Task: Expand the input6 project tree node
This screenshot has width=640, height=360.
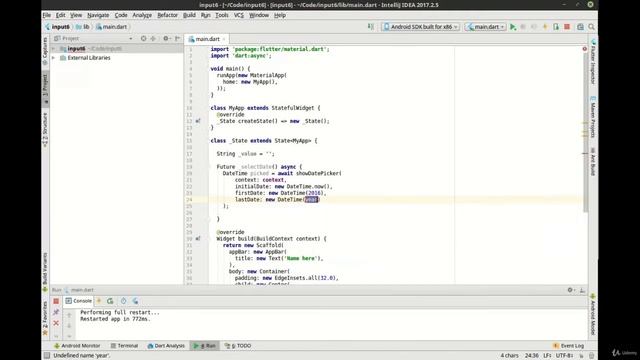Action: pos(53,49)
